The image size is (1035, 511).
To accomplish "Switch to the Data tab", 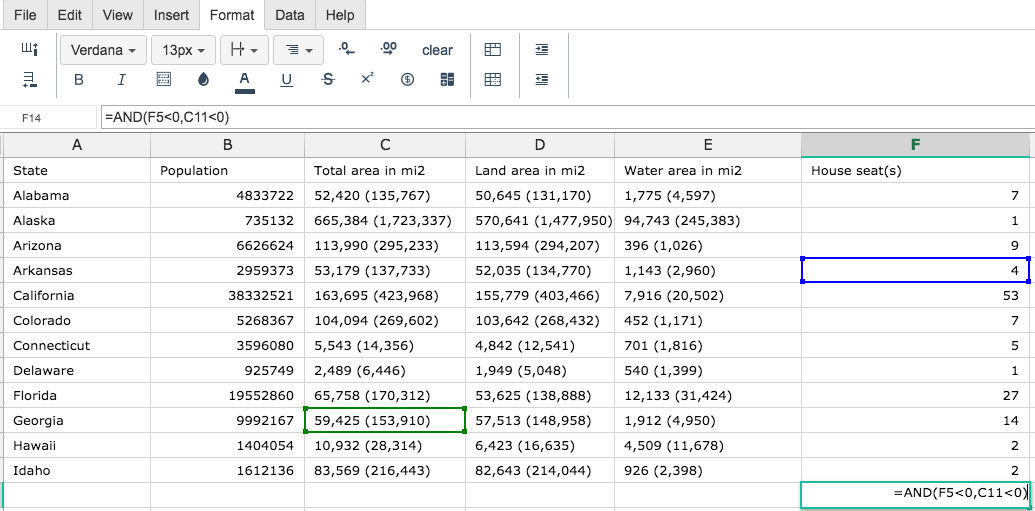I will click(x=290, y=15).
